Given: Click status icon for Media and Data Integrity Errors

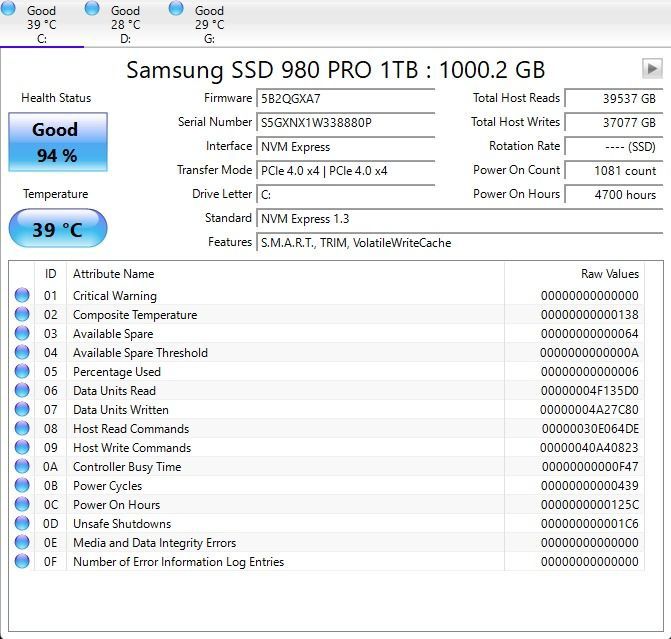Looking at the screenshot, I should click(x=22, y=542).
